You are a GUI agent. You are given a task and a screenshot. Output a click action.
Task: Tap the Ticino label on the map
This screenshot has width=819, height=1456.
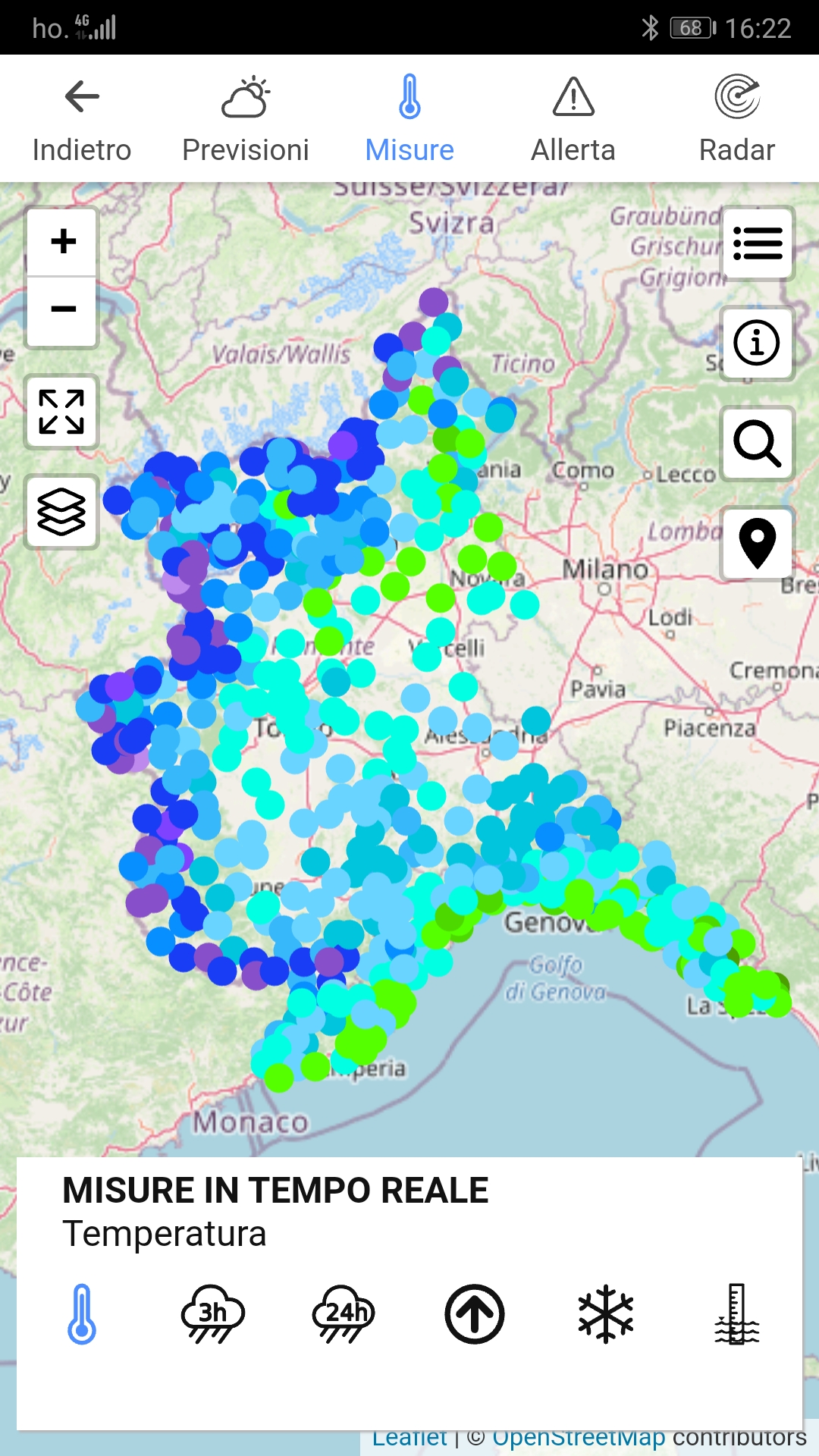523,364
